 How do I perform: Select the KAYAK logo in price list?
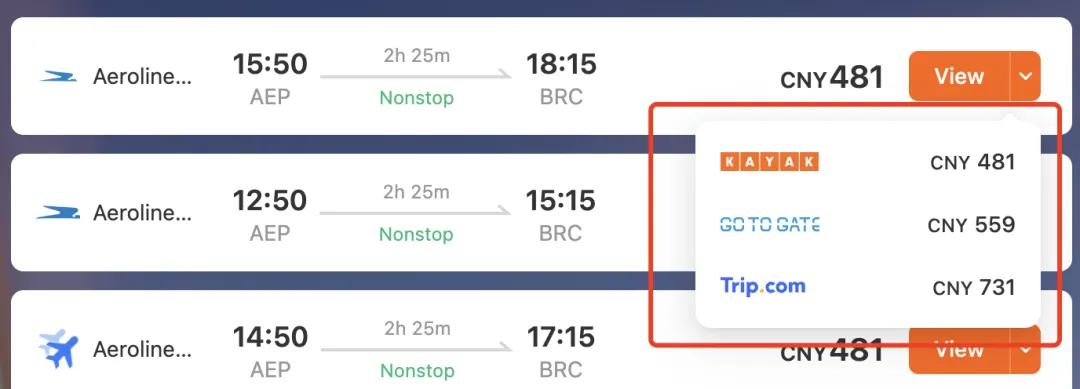coord(769,162)
